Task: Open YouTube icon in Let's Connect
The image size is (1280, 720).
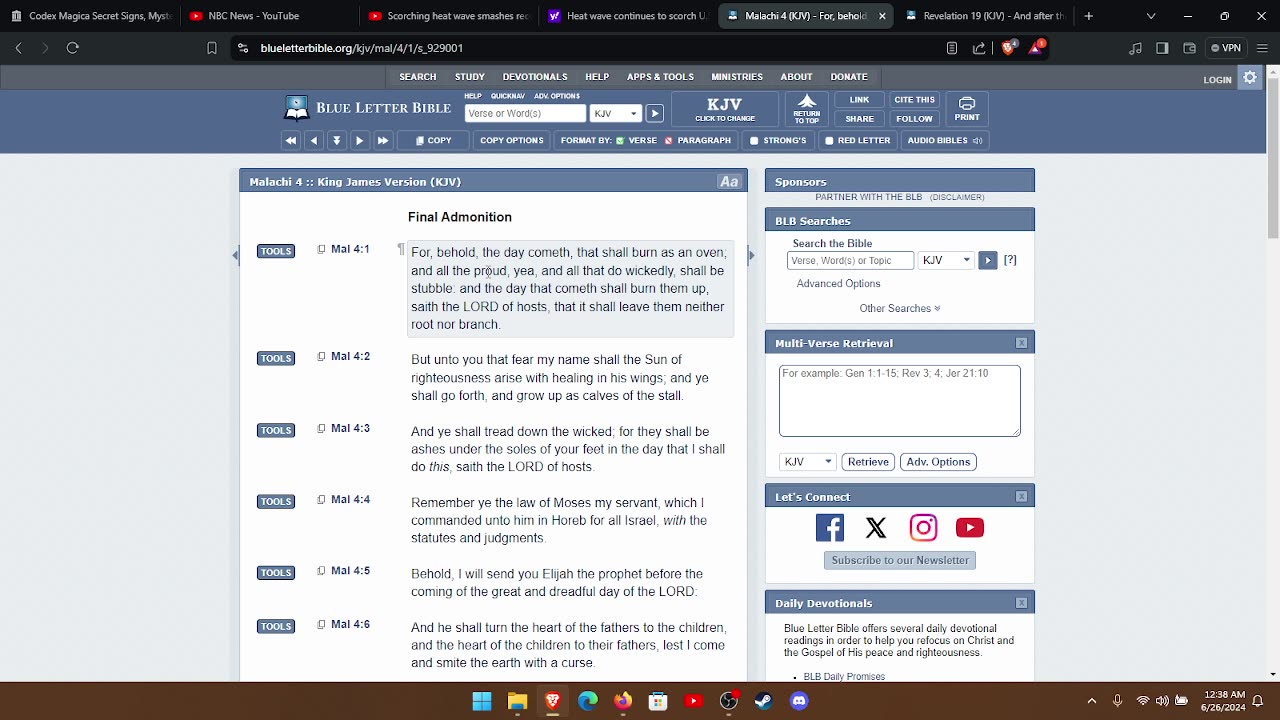Action: tap(970, 527)
